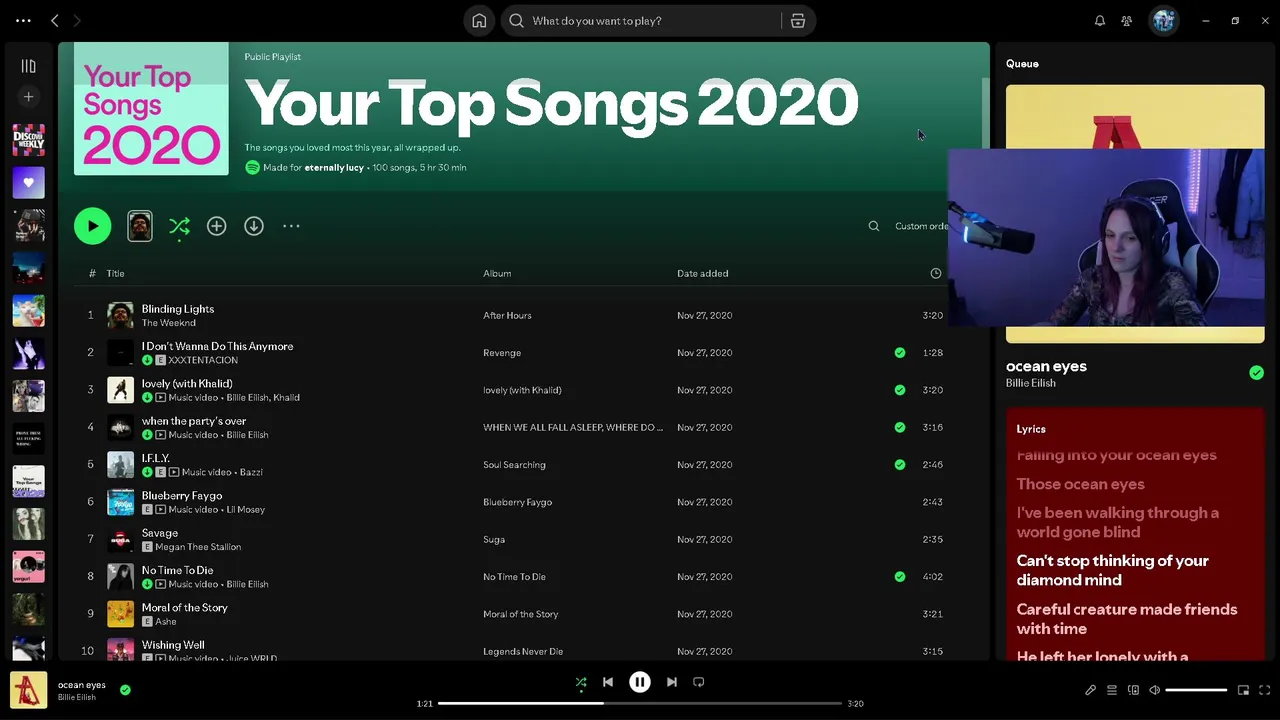The height and width of the screenshot is (720, 1280).
Task: Open Liked Songs heart playlist
Action: (x=28, y=183)
